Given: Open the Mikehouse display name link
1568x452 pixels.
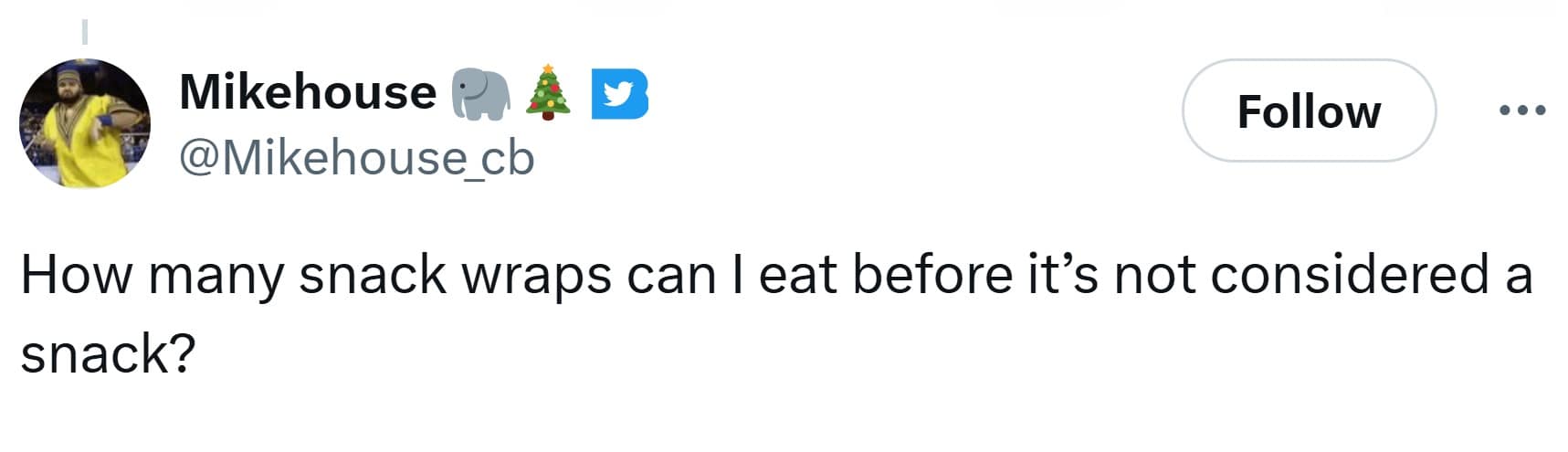Looking at the screenshot, I should (x=308, y=92).
